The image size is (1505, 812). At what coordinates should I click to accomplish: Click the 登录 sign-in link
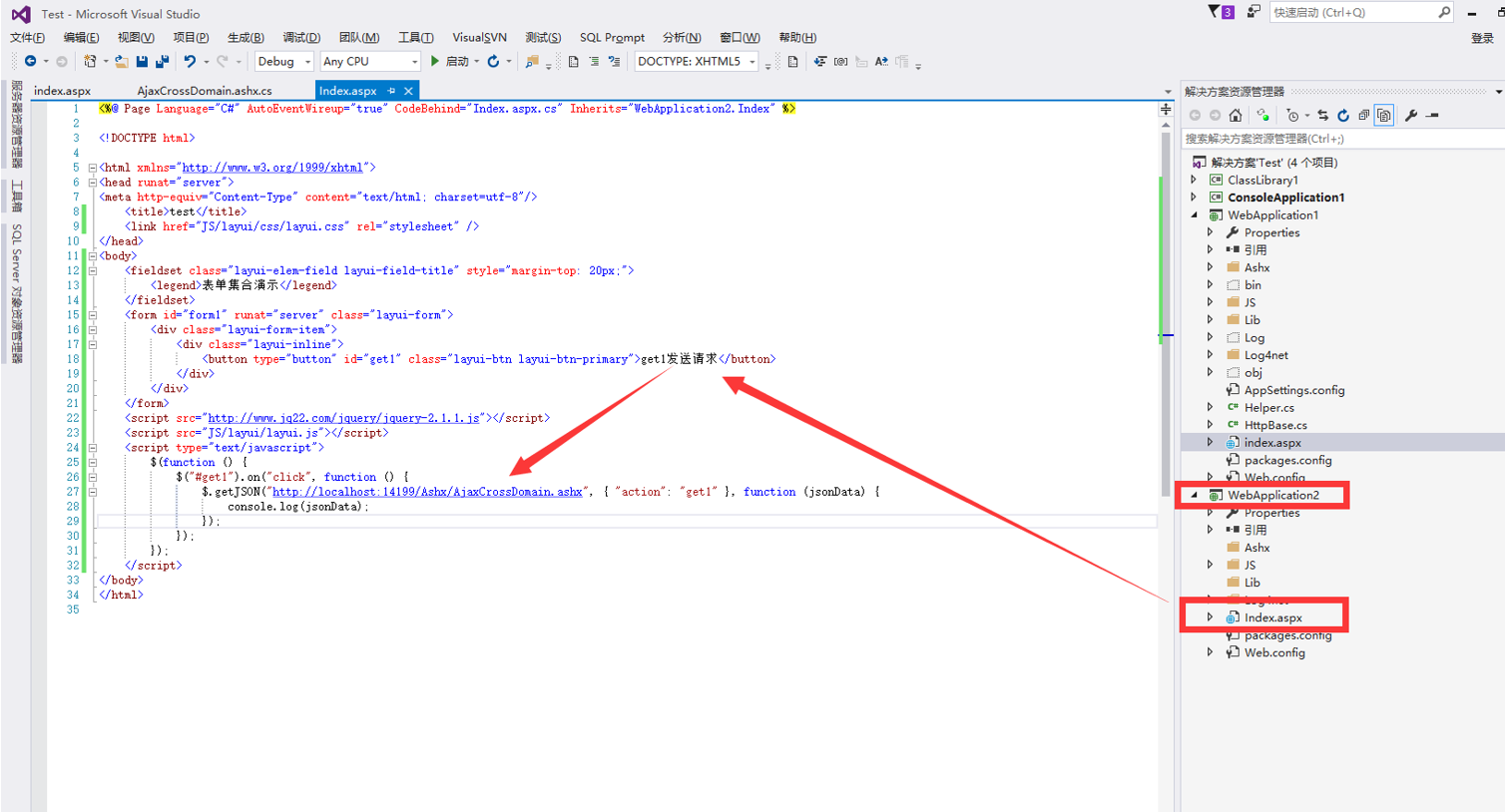(1482, 38)
